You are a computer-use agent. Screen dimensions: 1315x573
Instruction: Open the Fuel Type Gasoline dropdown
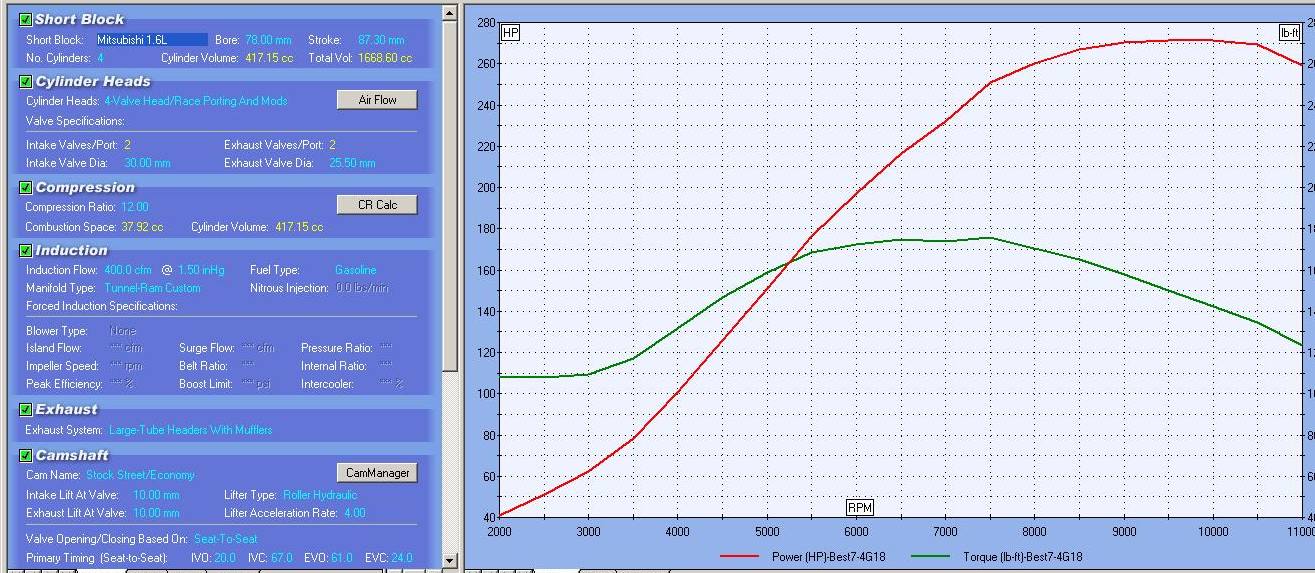pyautogui.click(x=355, y=270)
